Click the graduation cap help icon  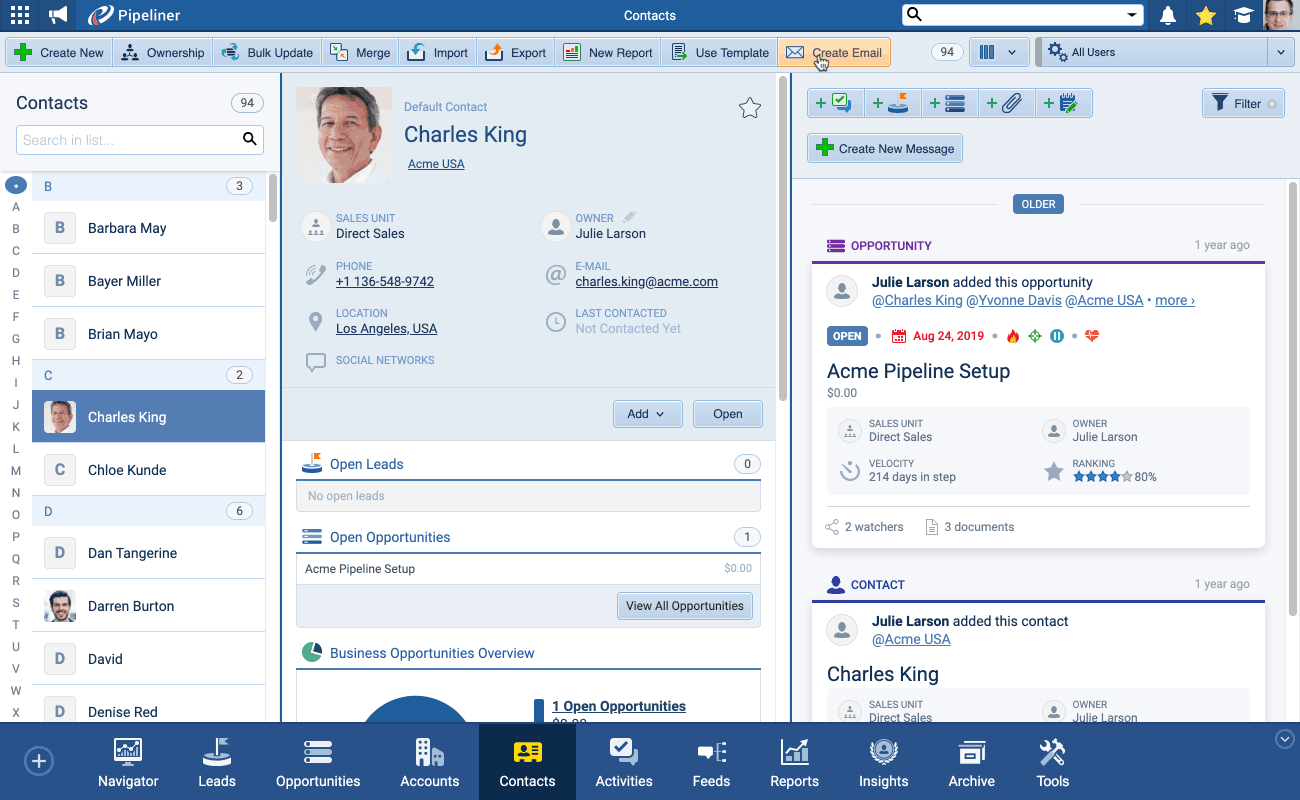[1243, 15]
